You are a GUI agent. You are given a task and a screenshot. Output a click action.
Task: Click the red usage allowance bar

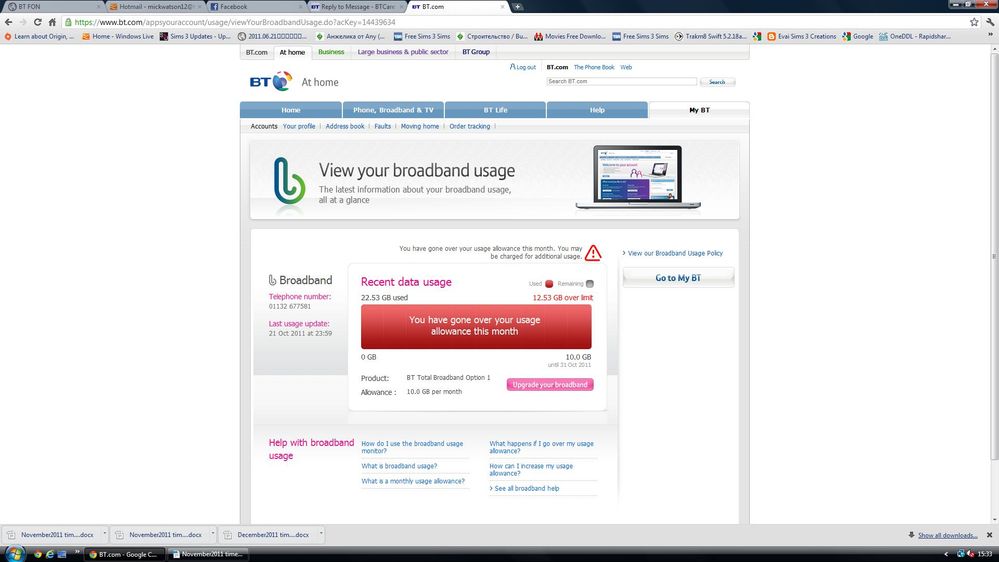[x=476, y=326]
